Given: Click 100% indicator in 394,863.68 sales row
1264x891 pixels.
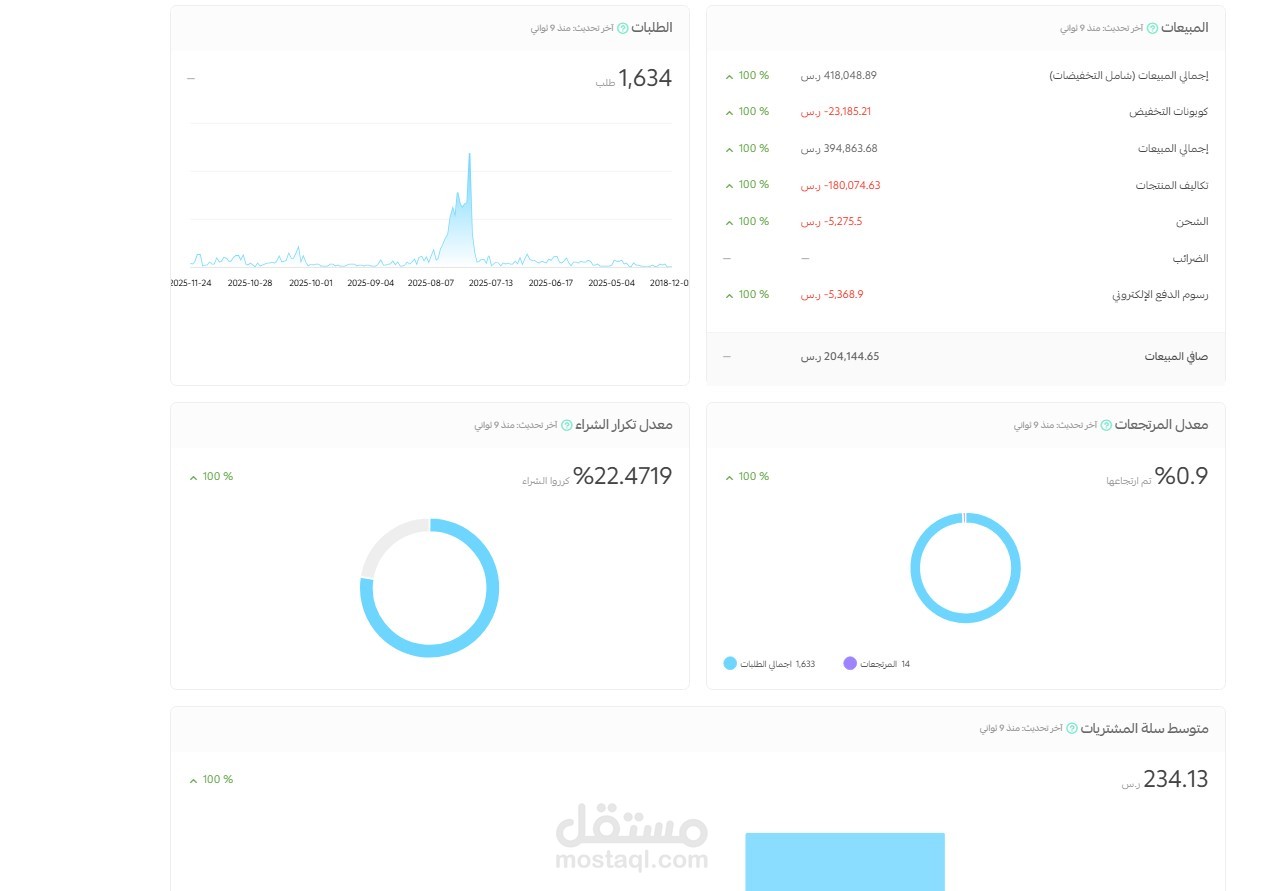Looking at the screenshot, I should pyautogui.click(x=753, y=148).
